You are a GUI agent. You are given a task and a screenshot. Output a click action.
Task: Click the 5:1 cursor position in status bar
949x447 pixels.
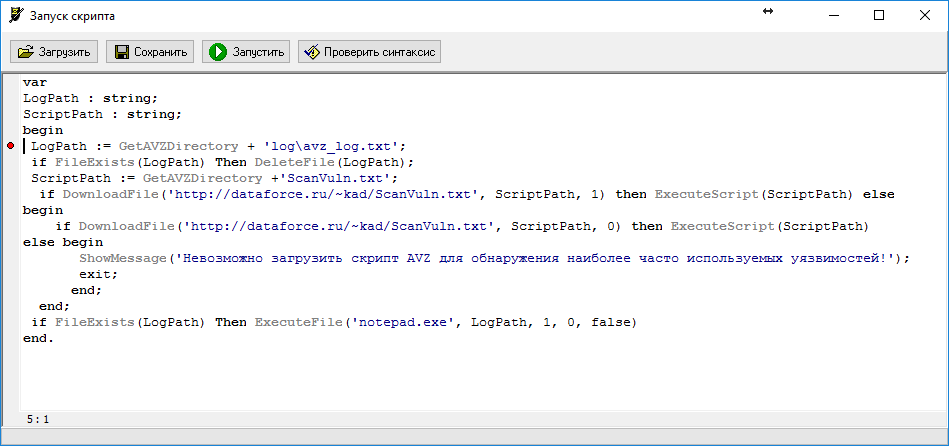tap(37, 418)
